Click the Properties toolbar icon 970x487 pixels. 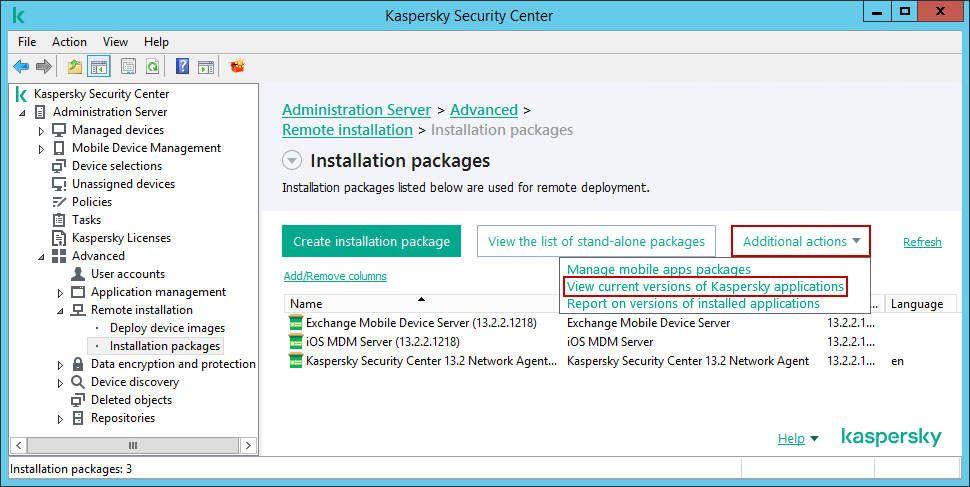[x=128, y=67]
